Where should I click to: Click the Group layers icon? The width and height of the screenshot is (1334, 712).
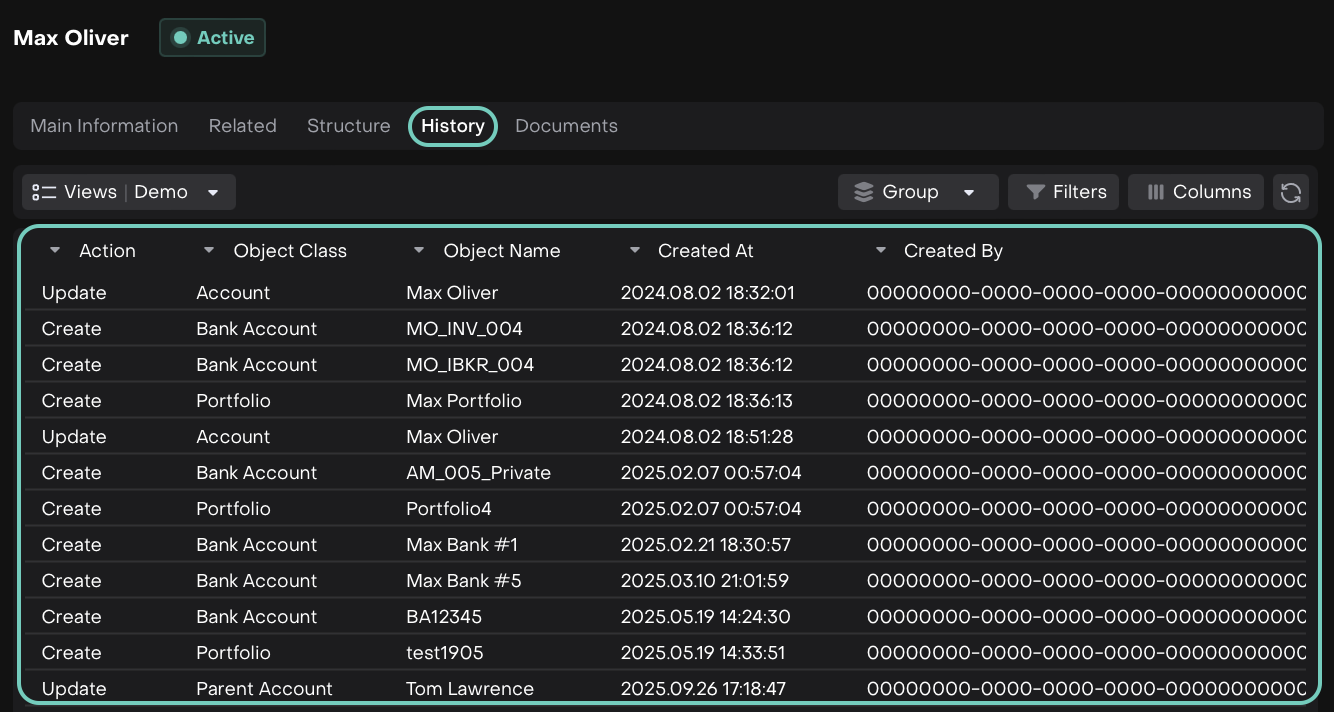(x=863, y=192)
